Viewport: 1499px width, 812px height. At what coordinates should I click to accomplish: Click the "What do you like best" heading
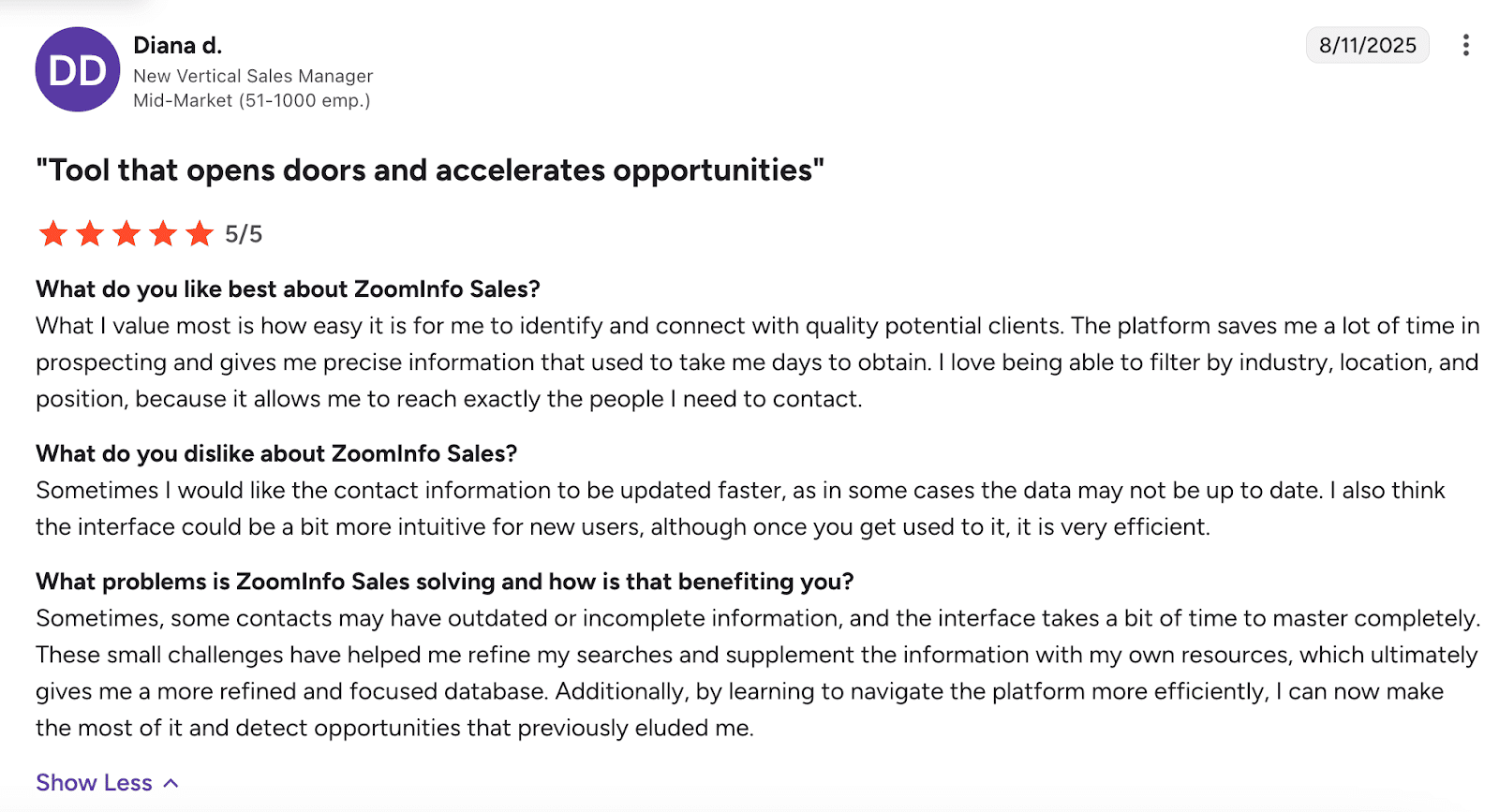288,289
